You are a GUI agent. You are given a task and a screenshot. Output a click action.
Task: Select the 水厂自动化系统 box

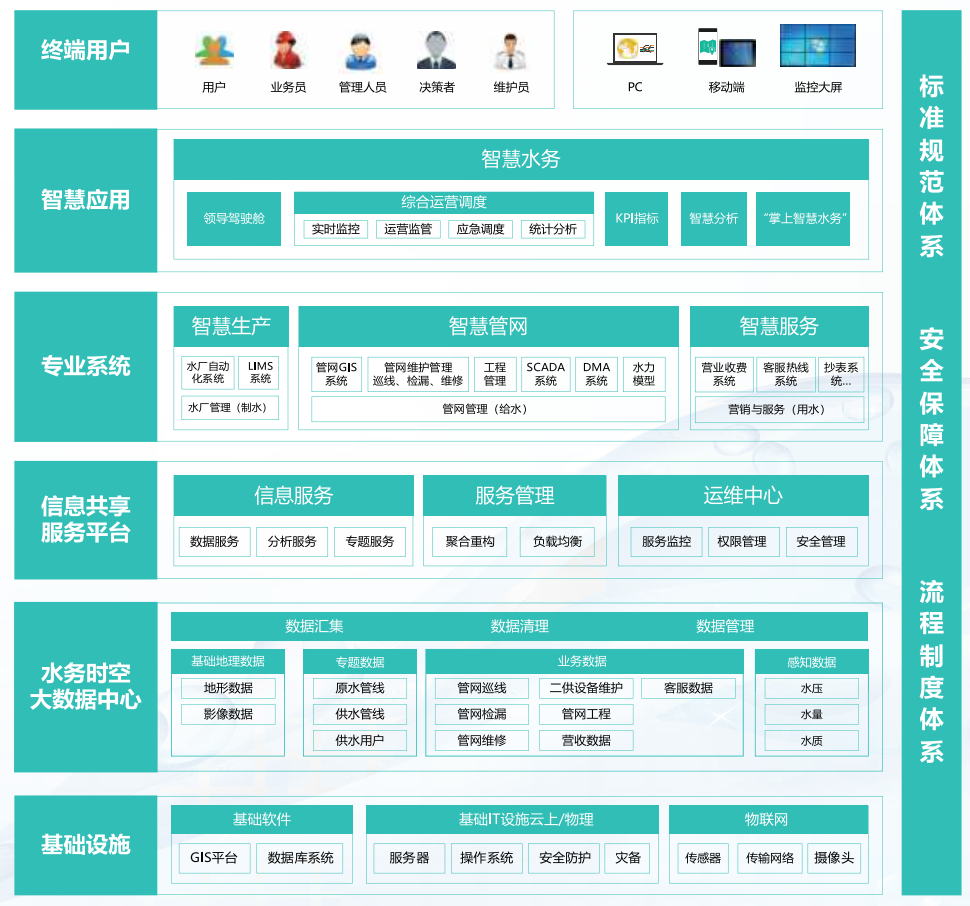208,373
